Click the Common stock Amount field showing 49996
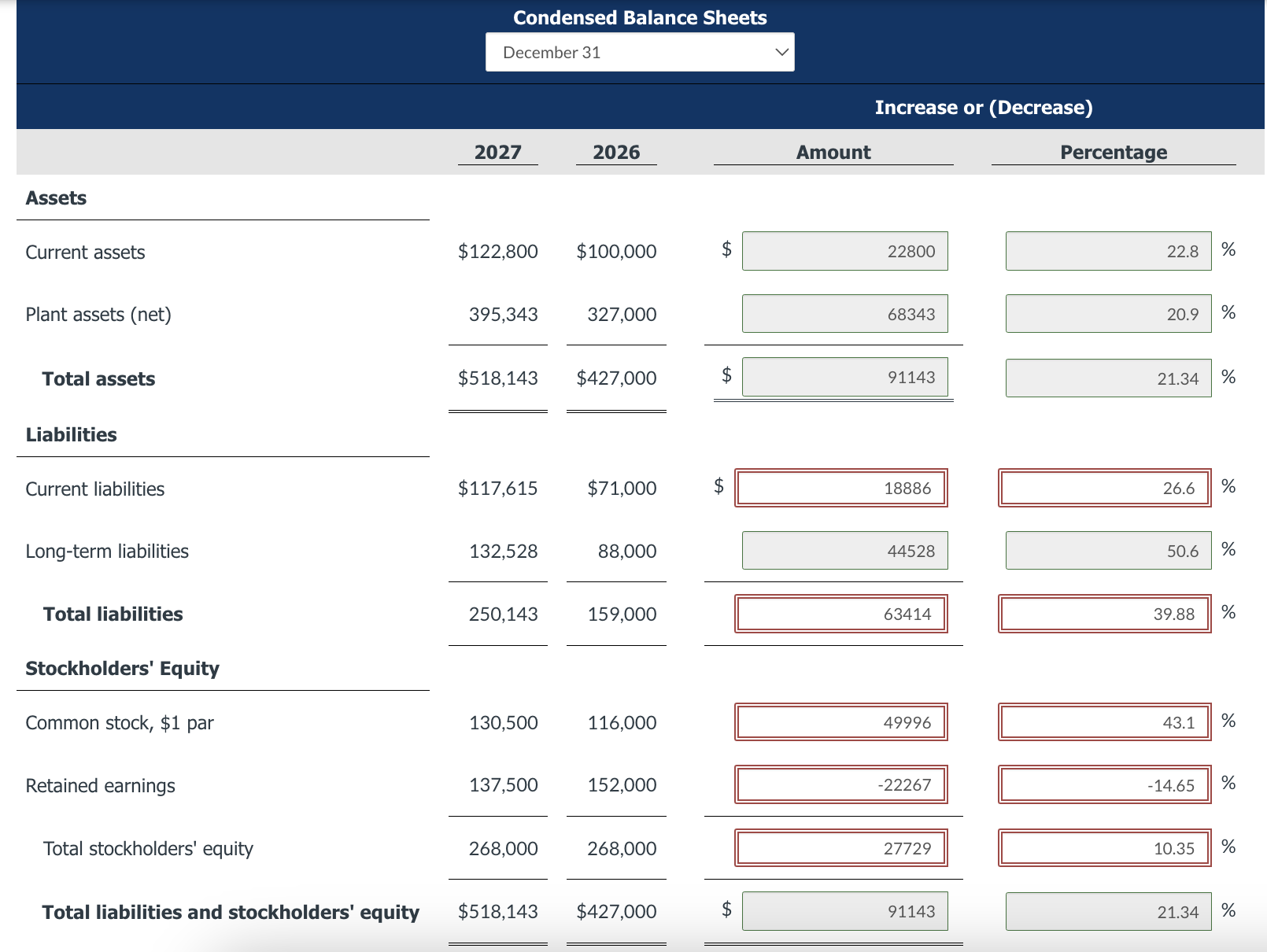 [840, 721]
